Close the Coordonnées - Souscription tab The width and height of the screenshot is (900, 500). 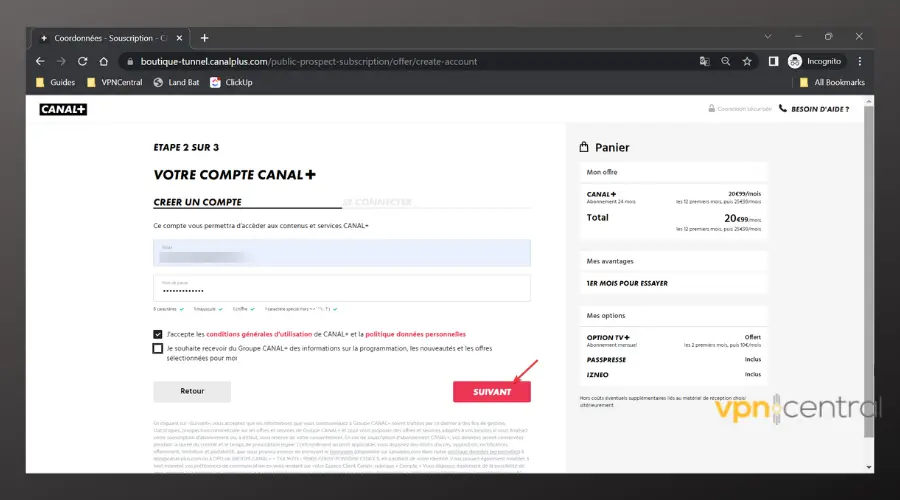(x=179, y=38)
